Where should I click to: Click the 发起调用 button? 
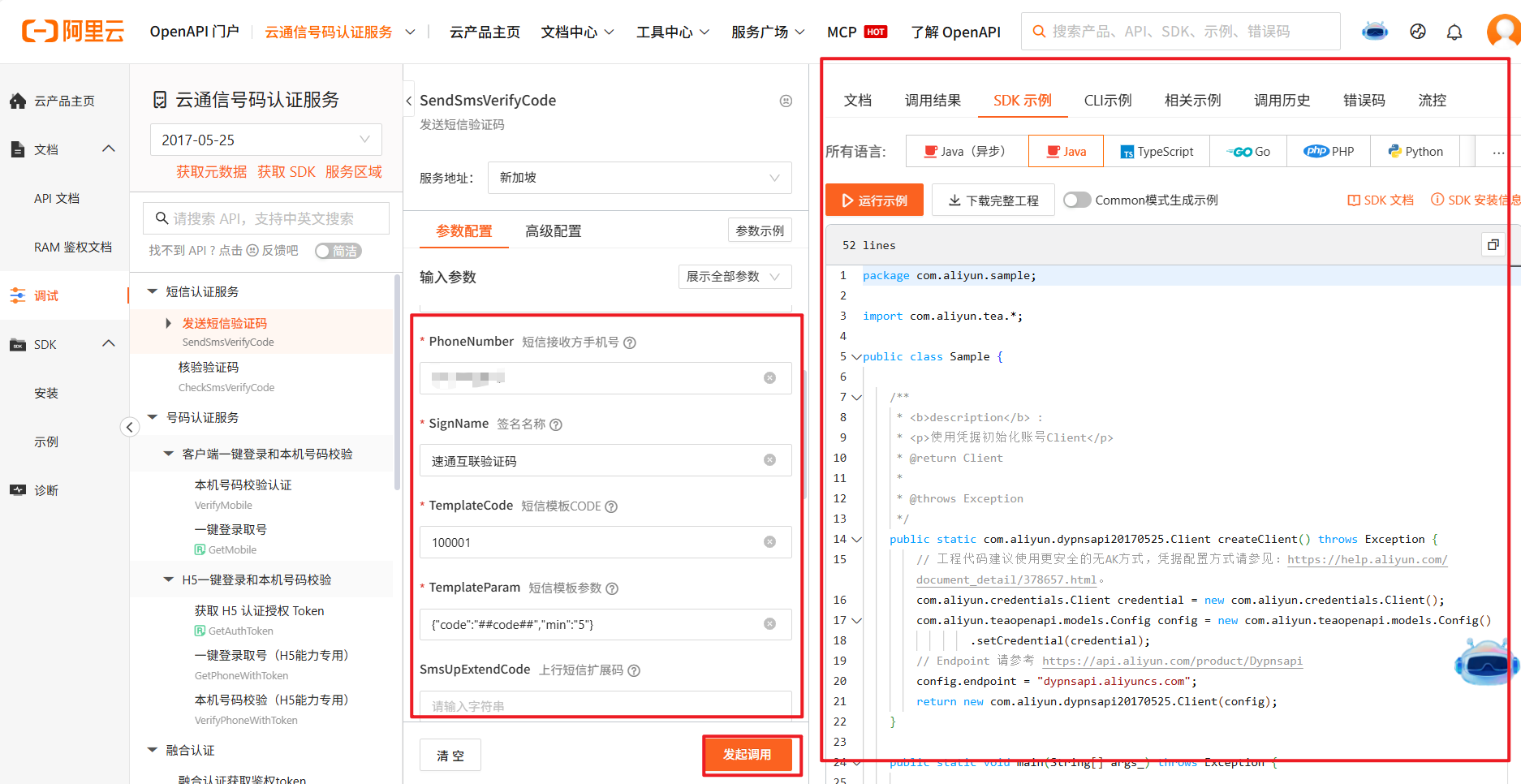pyautogui.click(x=747, y=755)
